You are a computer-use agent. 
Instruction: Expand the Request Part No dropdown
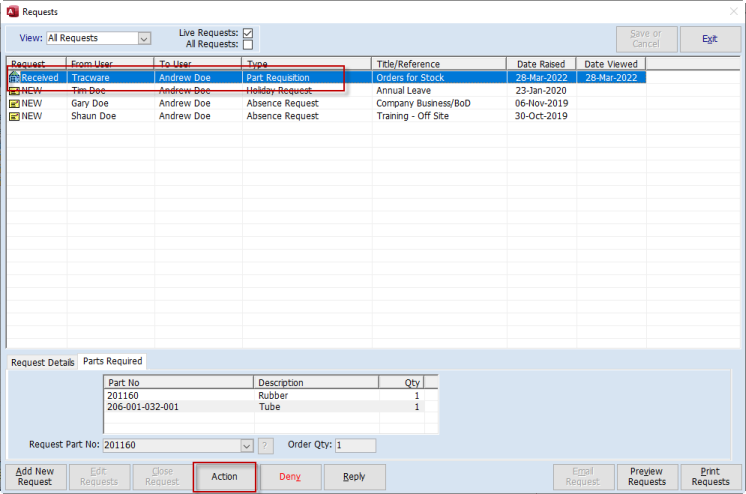(x=247, y=446)
